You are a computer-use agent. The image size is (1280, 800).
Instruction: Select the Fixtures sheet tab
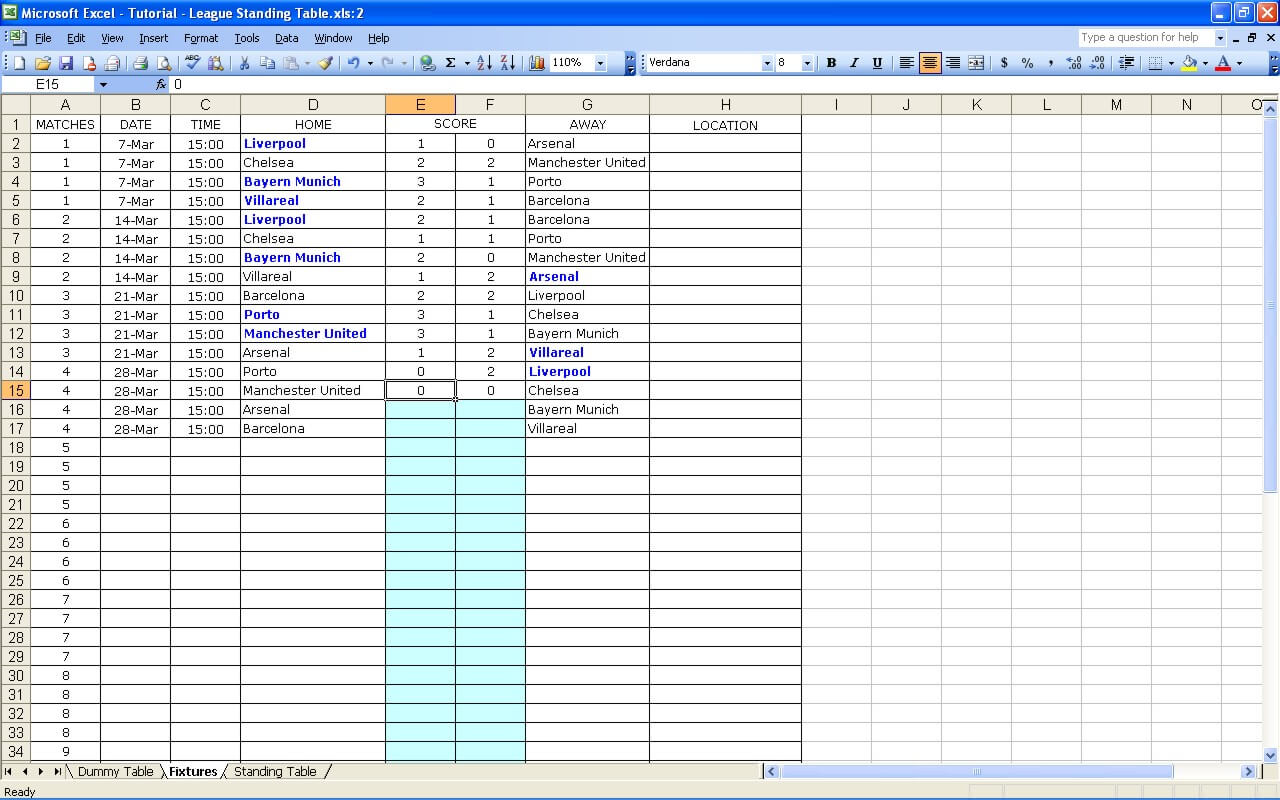[x=193, y=772]
